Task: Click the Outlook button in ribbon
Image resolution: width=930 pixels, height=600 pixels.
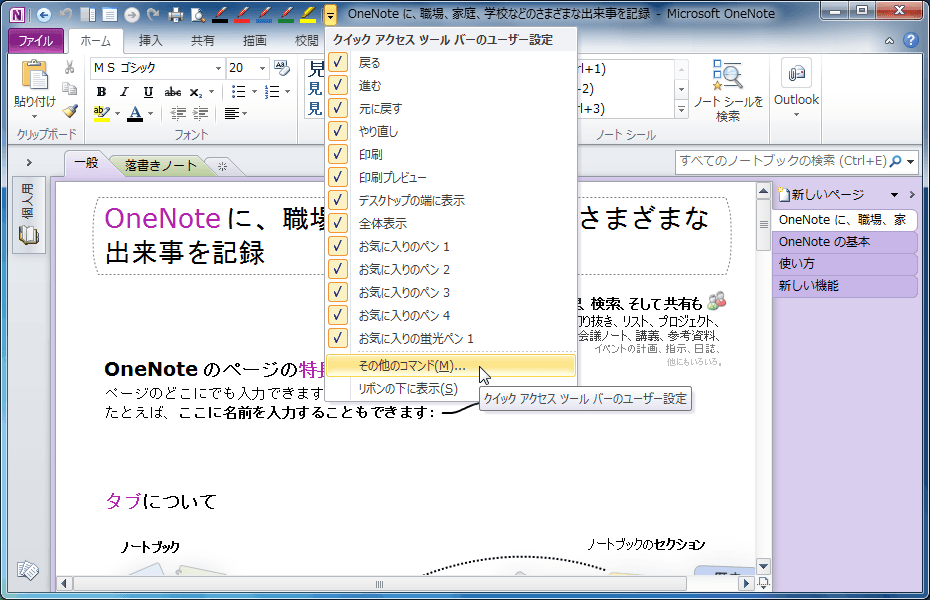Action: 796,89
